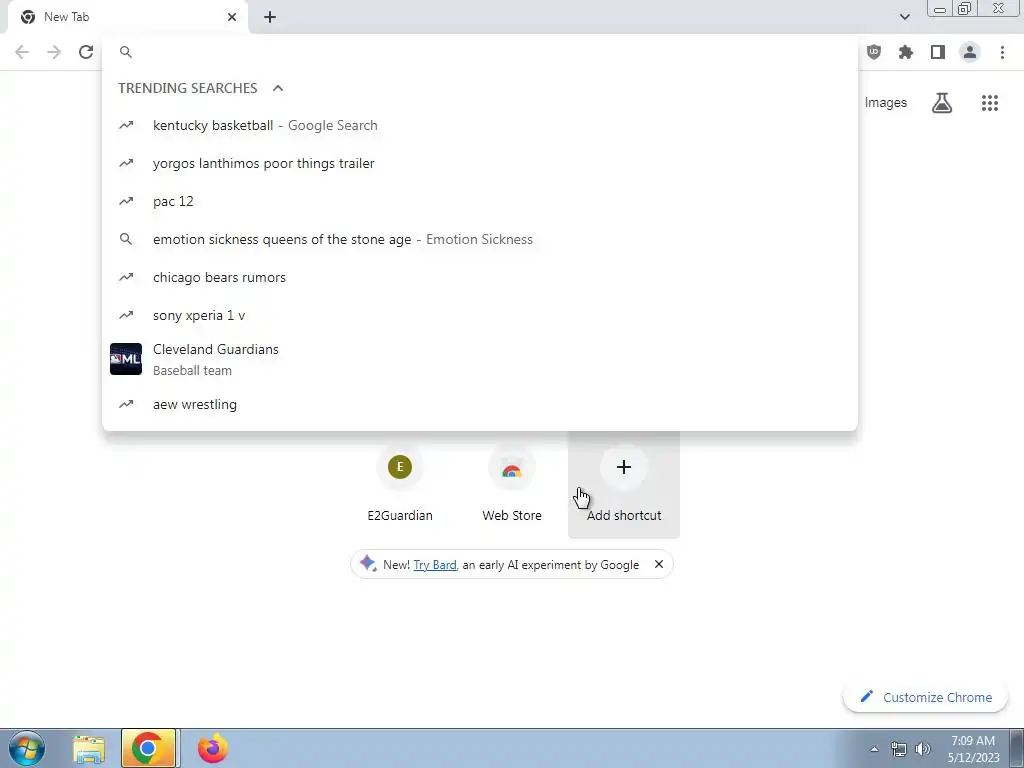
Task: Reload the page with refresh icon
Action: coord(86,52)
